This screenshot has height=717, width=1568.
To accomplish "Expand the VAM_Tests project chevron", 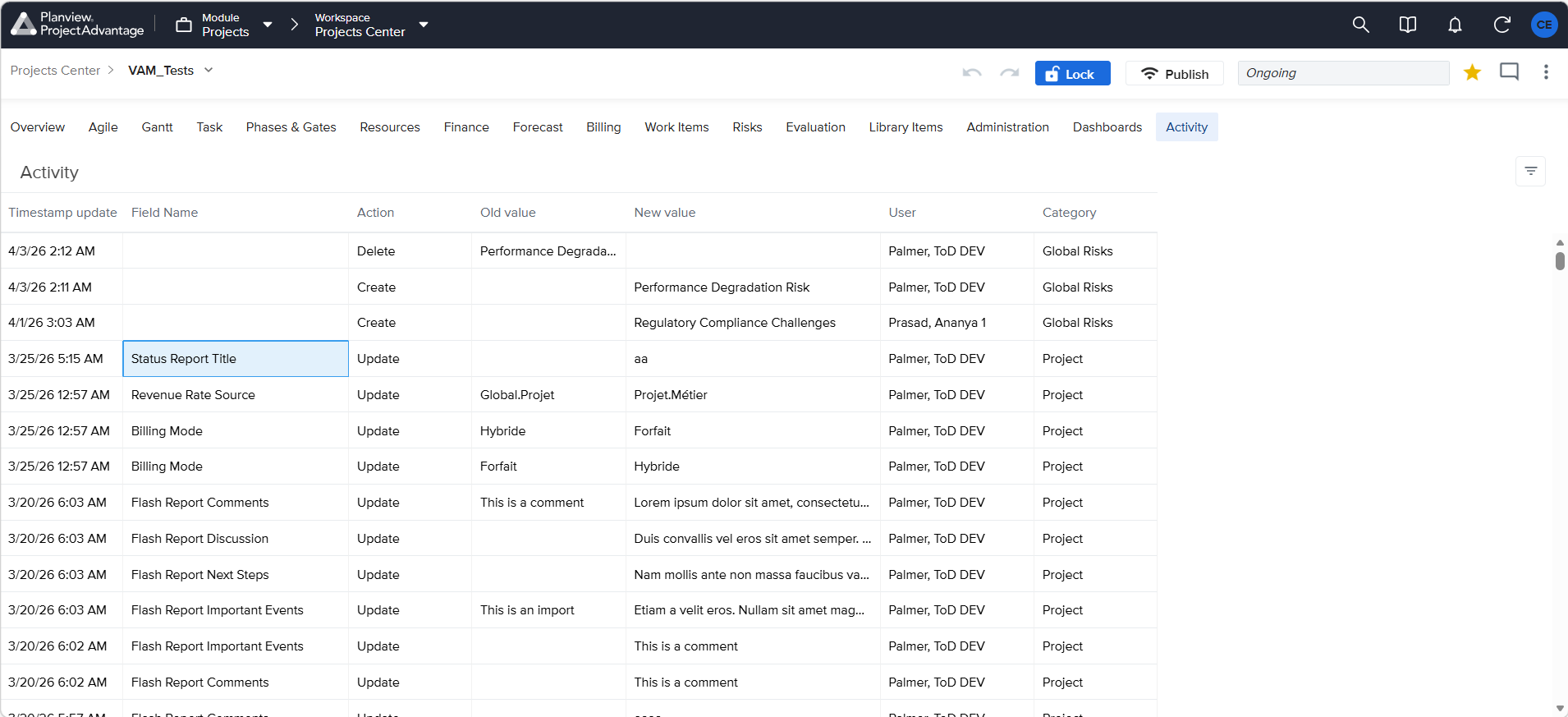I will [209, 71].
